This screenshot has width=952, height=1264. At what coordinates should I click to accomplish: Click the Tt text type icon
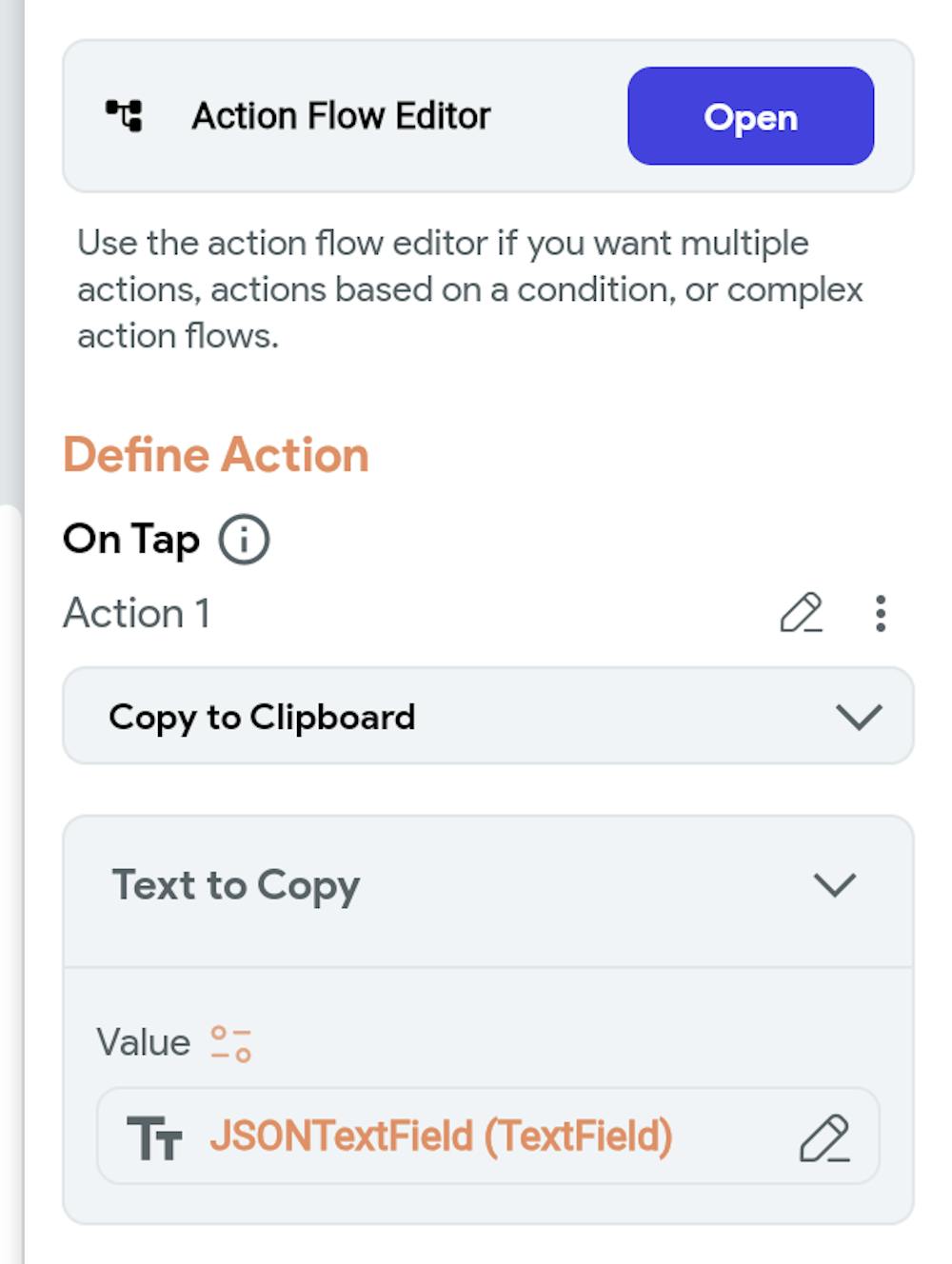tap(154, 1137)
